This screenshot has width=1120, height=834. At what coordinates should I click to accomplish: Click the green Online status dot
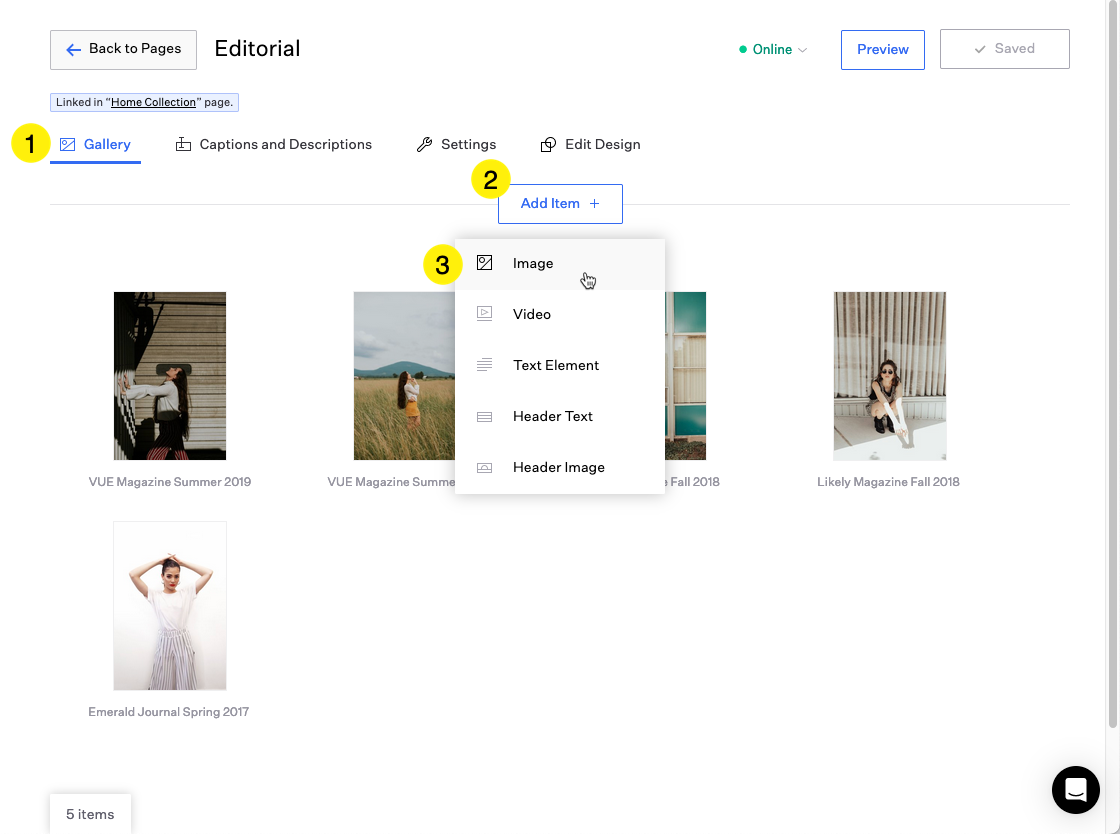pyautogui.click(x=743, y=49)
